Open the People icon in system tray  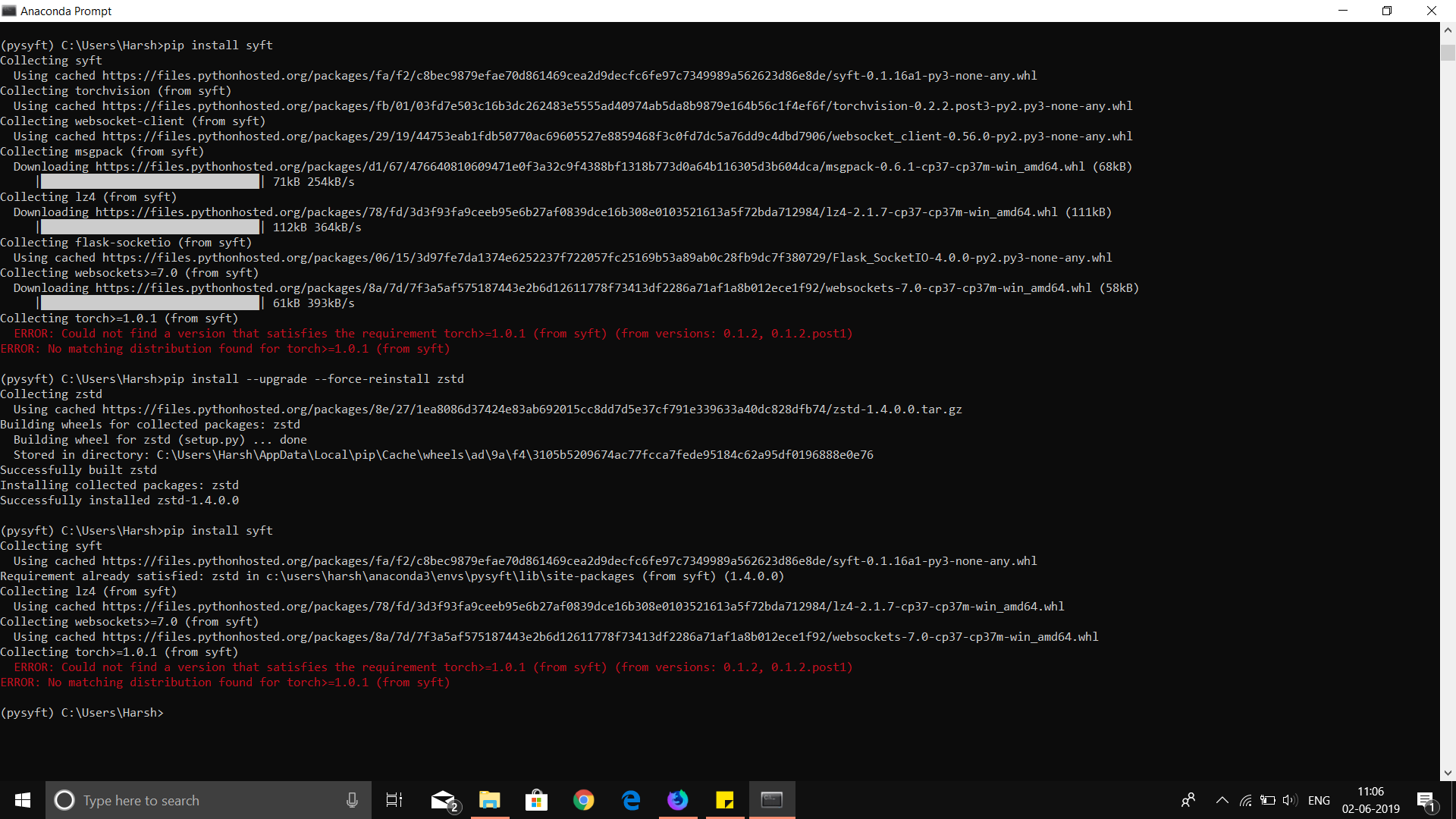tap(1188, 800)
